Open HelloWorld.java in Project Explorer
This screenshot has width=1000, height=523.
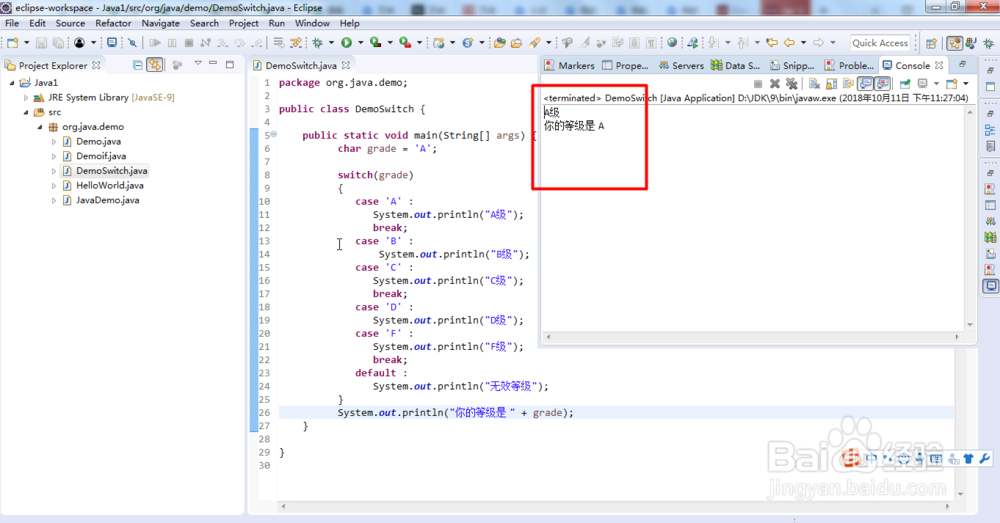pyautogui.click(x=110, y=186)
